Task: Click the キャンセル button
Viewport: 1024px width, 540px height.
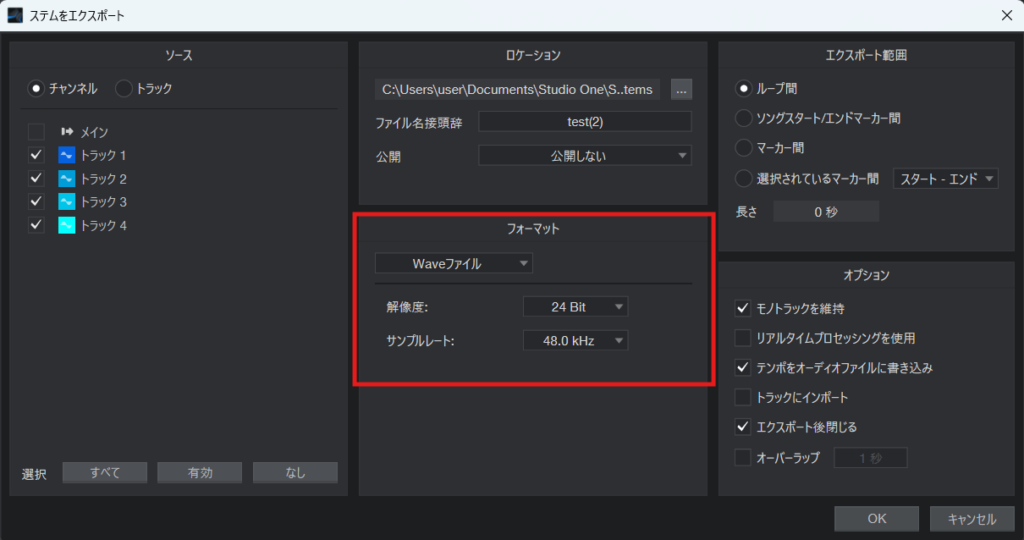Action: (972, 518)
